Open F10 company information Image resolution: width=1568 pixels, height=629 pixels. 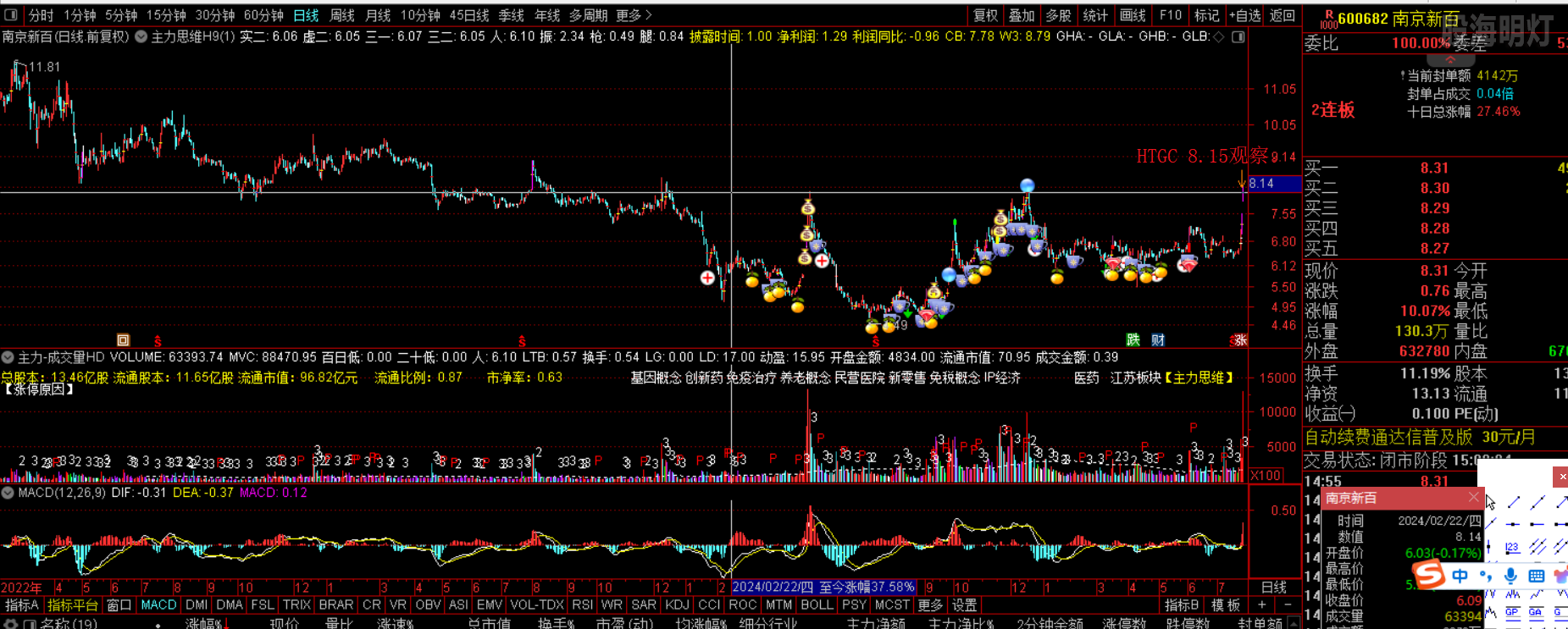coord(1171,15)
